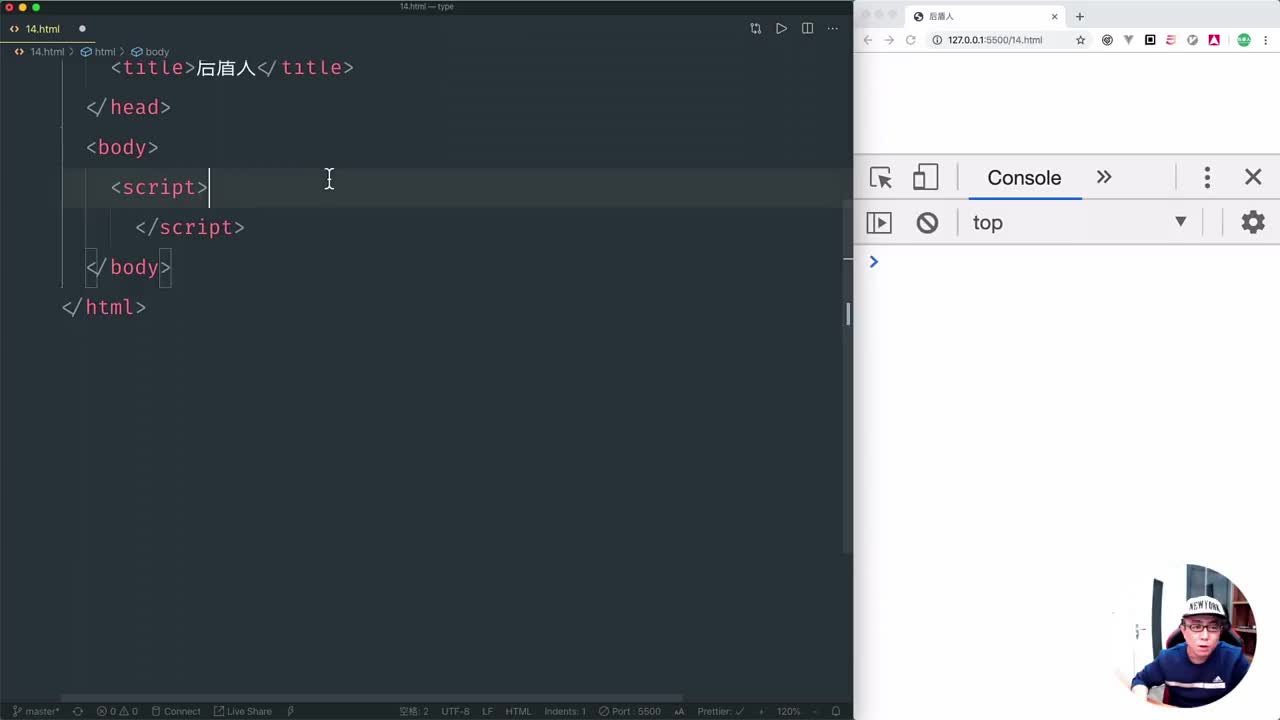The image size is (1280, 720).
Task: Click unsaved dot on 14.html tab
Action: click(x=82, y=29)
